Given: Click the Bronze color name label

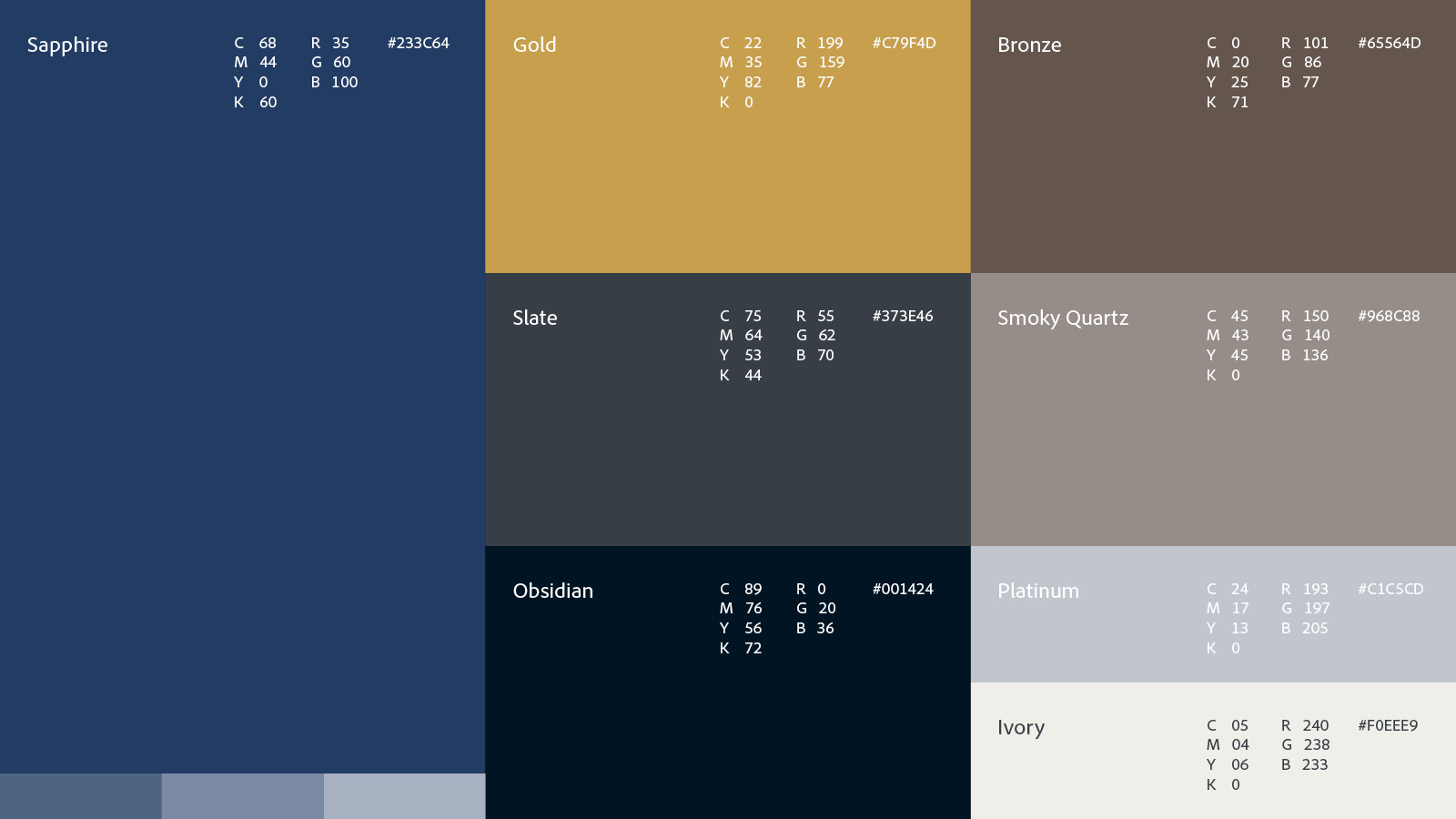Looking at the screenshot, I should pos(1029,45).
